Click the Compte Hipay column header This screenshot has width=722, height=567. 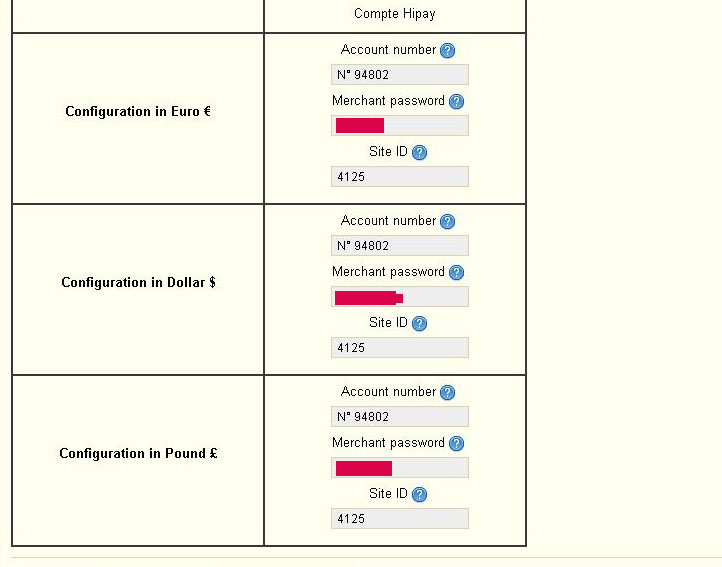[x=395, y=14]
